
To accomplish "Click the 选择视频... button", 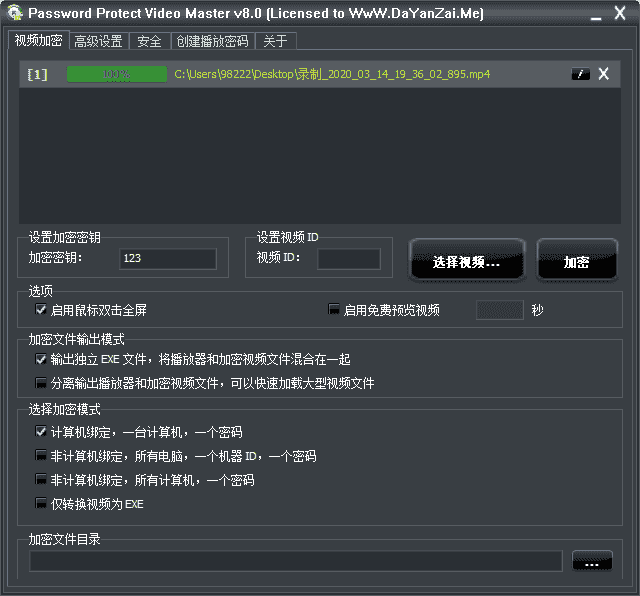I will (467, 260).
